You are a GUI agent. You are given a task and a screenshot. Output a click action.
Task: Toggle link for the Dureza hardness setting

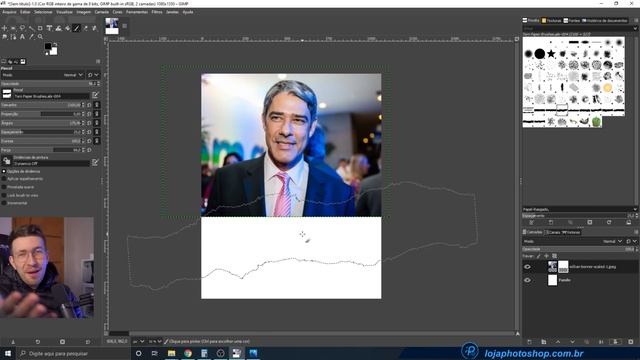[x=97, y=141]
